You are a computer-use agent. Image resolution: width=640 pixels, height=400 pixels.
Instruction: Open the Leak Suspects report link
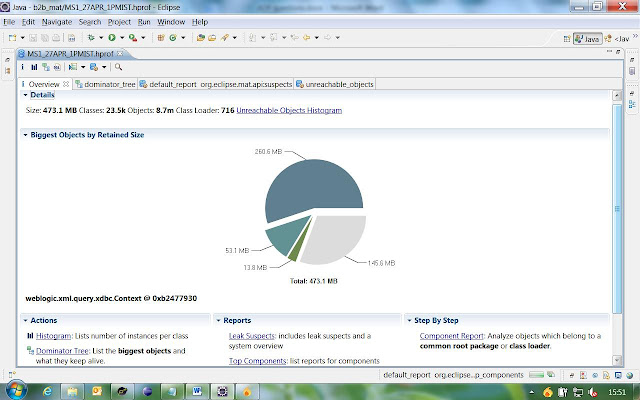click(251, 336)
